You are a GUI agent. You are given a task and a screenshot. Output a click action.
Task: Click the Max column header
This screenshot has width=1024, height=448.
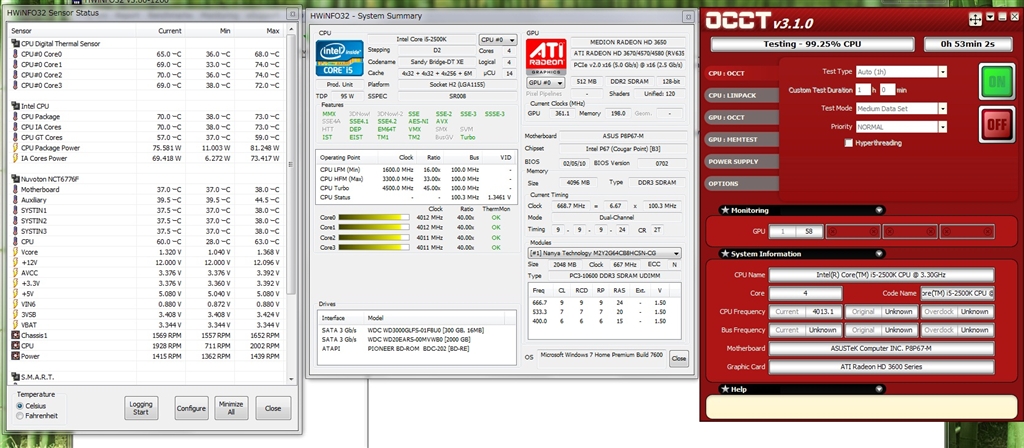point(273,31)
